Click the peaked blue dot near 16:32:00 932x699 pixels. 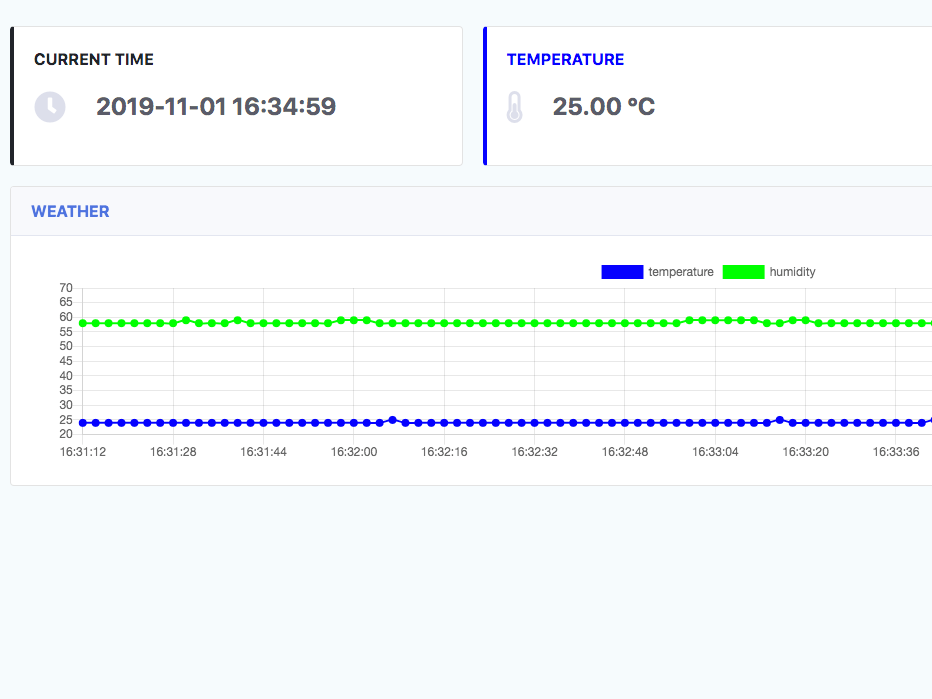[392, 419]
